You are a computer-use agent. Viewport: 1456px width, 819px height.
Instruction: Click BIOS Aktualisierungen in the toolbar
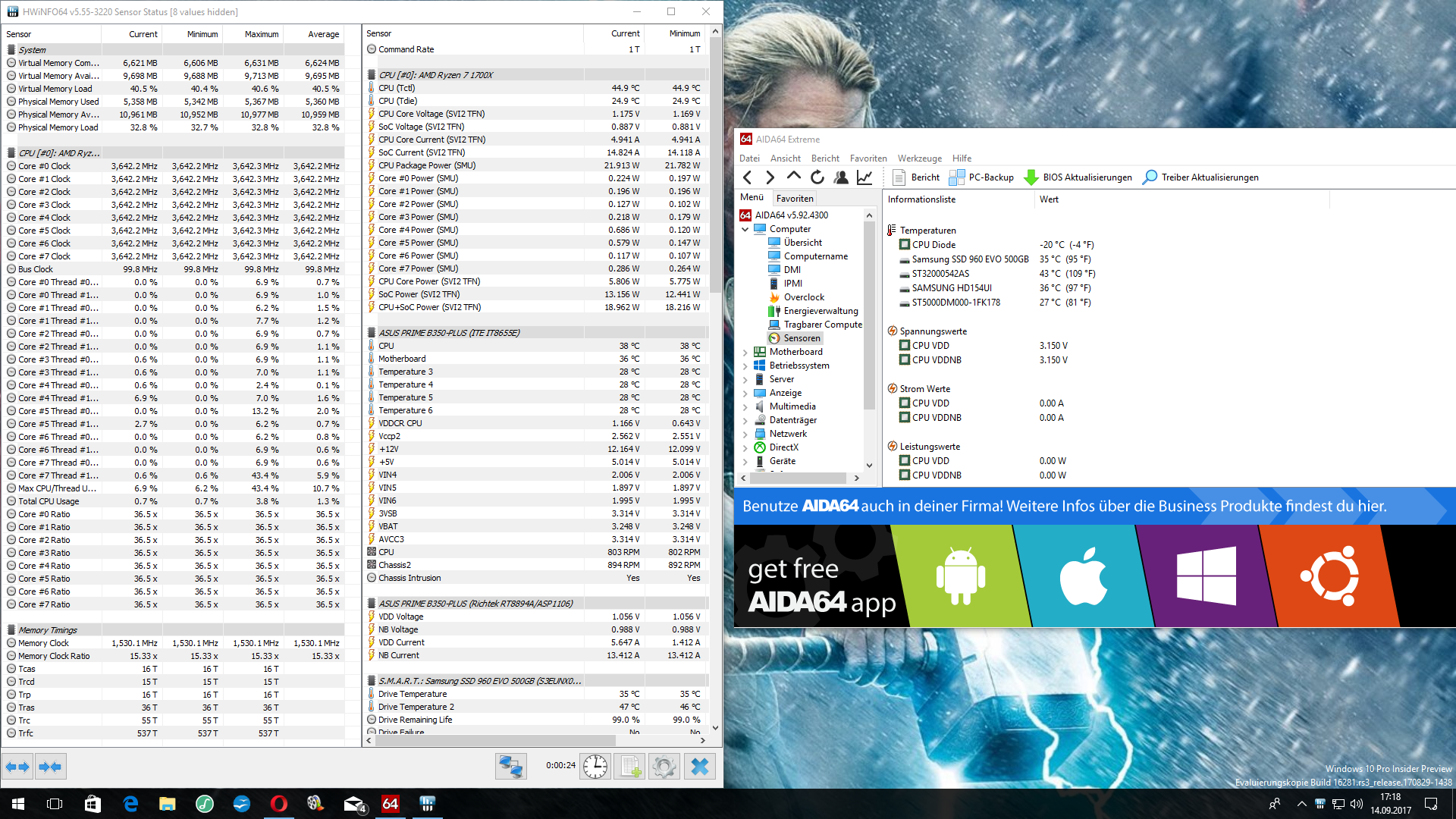tap(1078, 177)
